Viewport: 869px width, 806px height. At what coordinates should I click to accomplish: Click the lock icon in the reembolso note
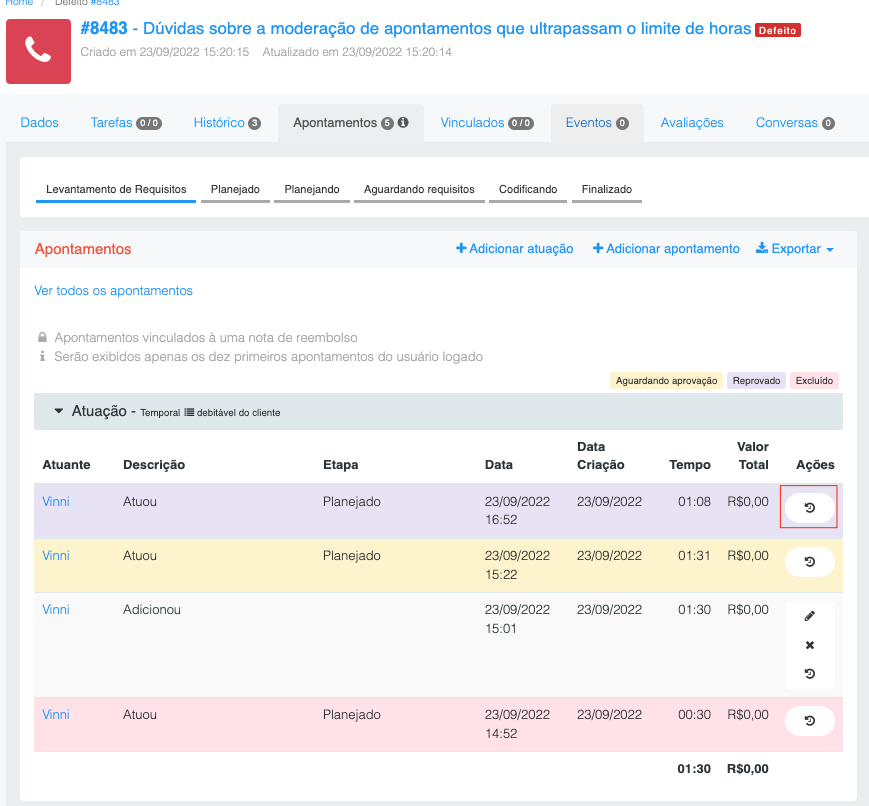[42, 337]
